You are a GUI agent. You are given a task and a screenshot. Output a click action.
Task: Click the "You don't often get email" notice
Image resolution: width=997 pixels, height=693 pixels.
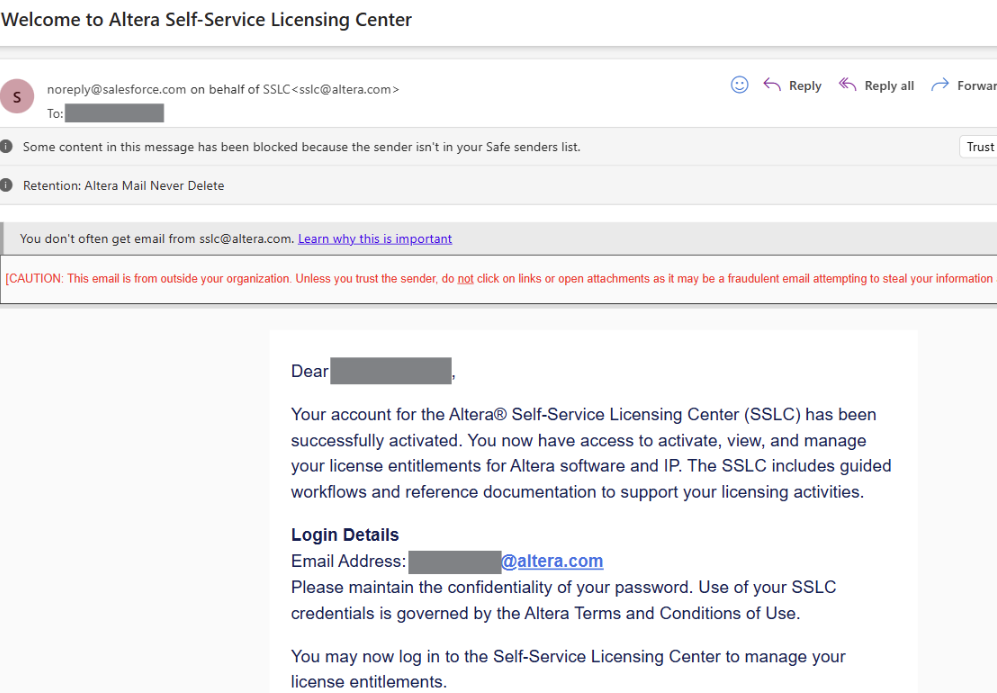157,239
